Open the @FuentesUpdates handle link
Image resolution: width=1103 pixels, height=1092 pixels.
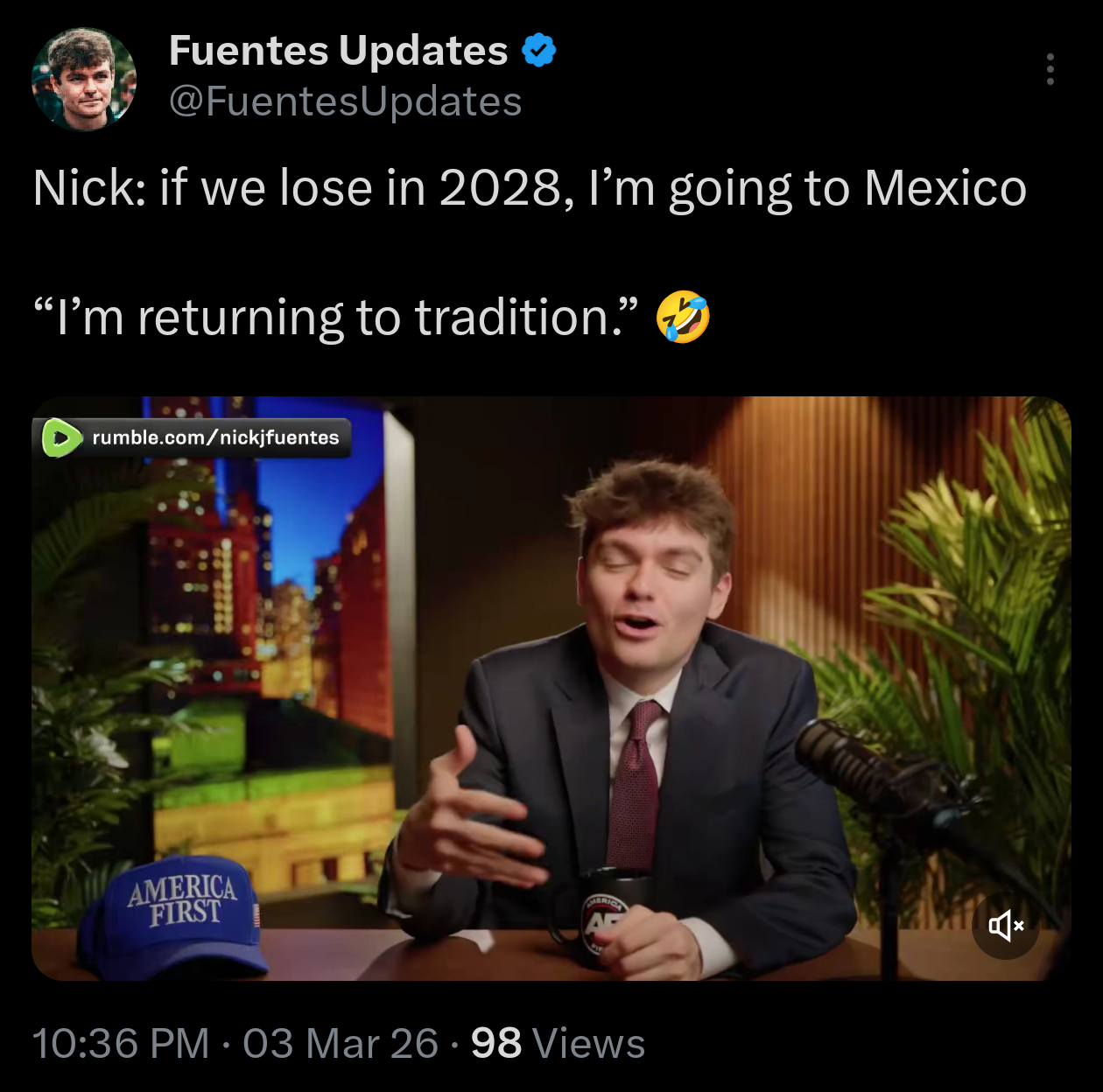pos(345,101)
